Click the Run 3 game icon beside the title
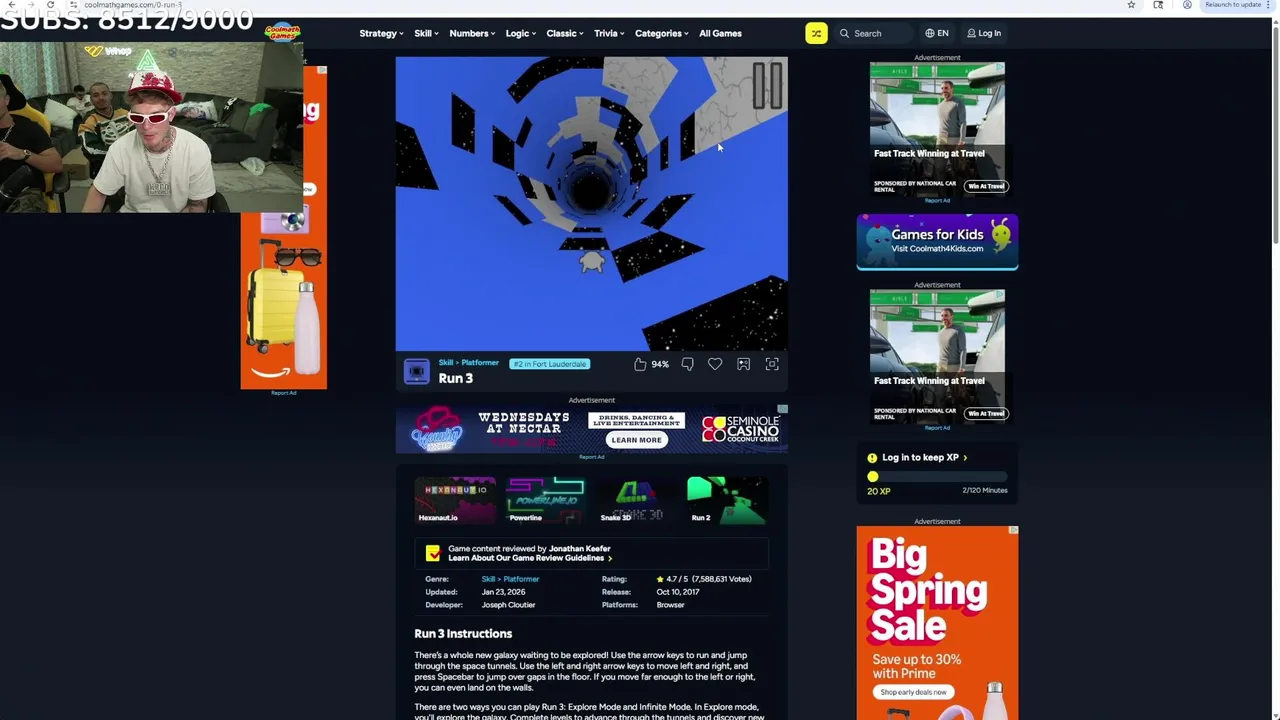Viewport: 1280px width, 720px height. [417, 371]
